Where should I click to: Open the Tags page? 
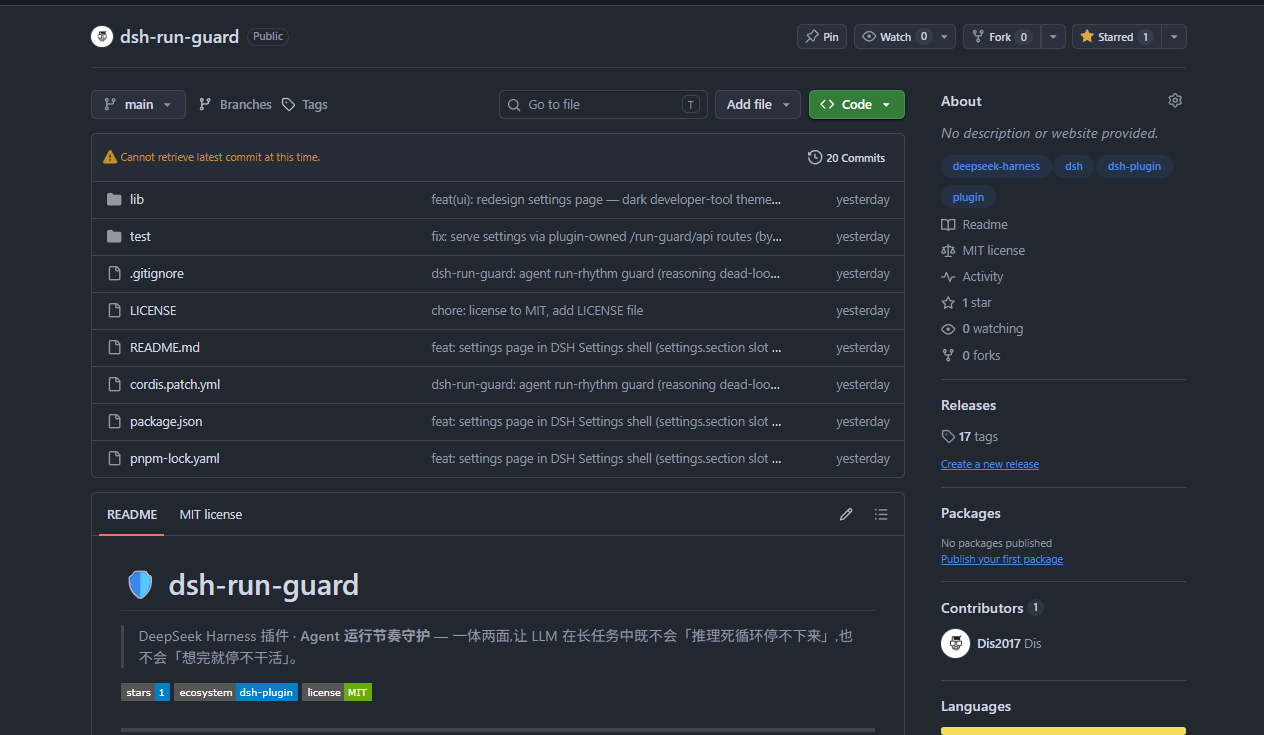(305, 105)
